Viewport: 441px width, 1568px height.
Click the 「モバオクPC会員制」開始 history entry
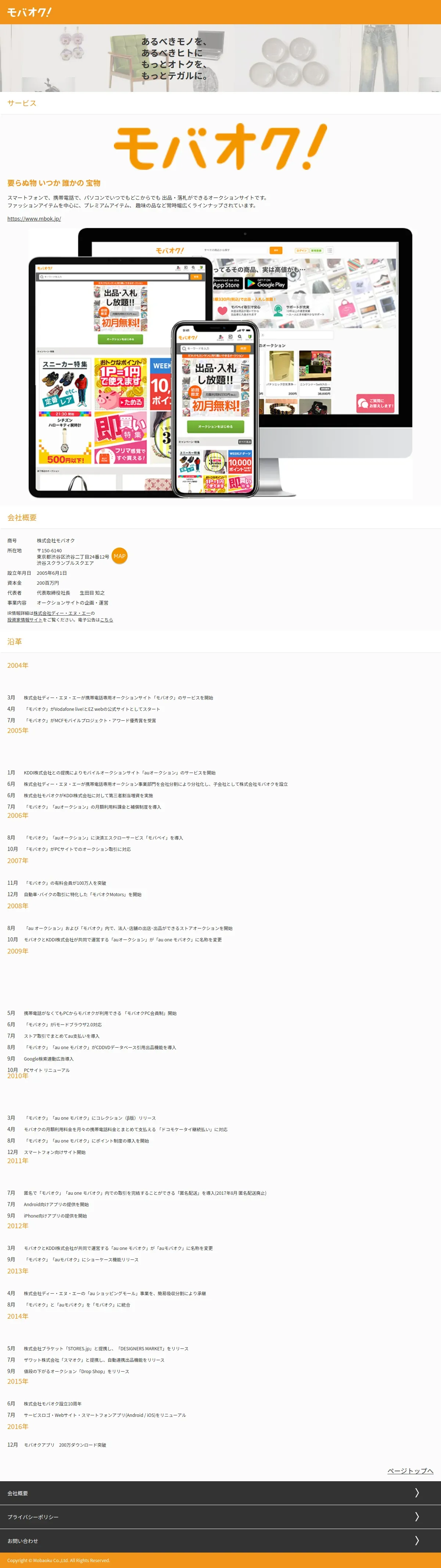[x=100, y=1013]
